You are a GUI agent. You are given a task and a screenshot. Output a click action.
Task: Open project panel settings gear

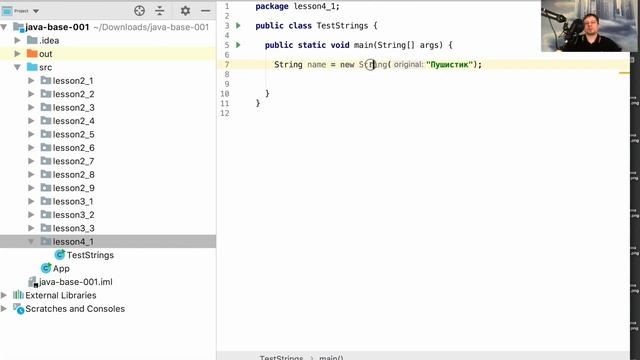click(185, 11)
